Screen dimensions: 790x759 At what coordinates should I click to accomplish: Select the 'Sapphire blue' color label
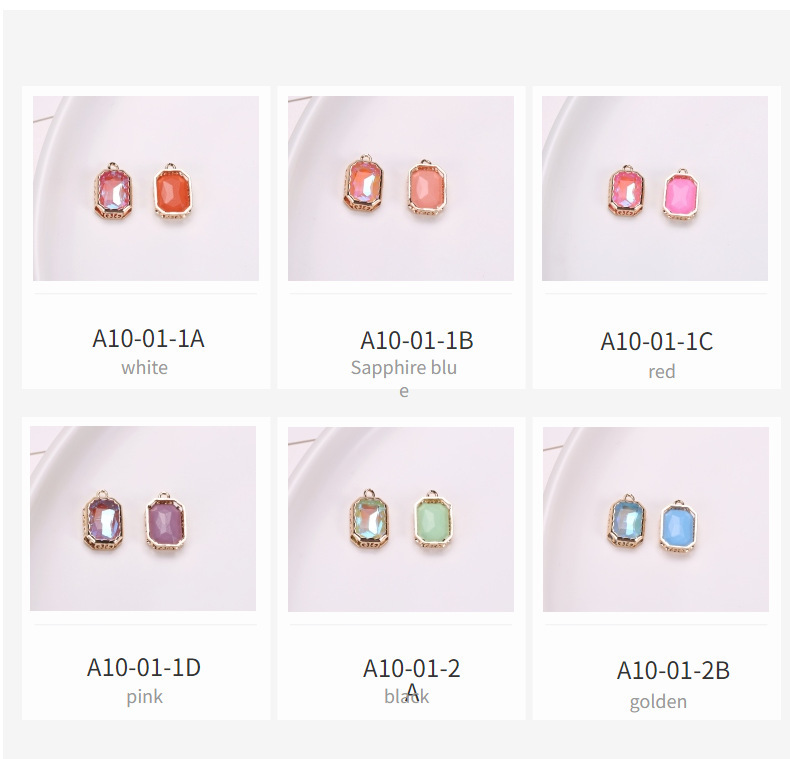404,378
